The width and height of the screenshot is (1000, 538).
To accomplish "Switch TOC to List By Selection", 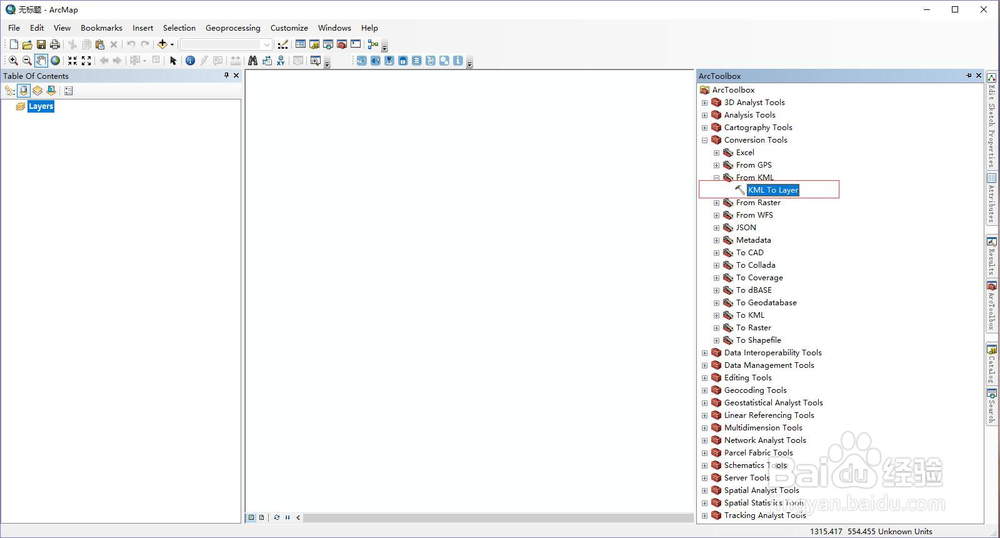I will [x=51, y=91].
